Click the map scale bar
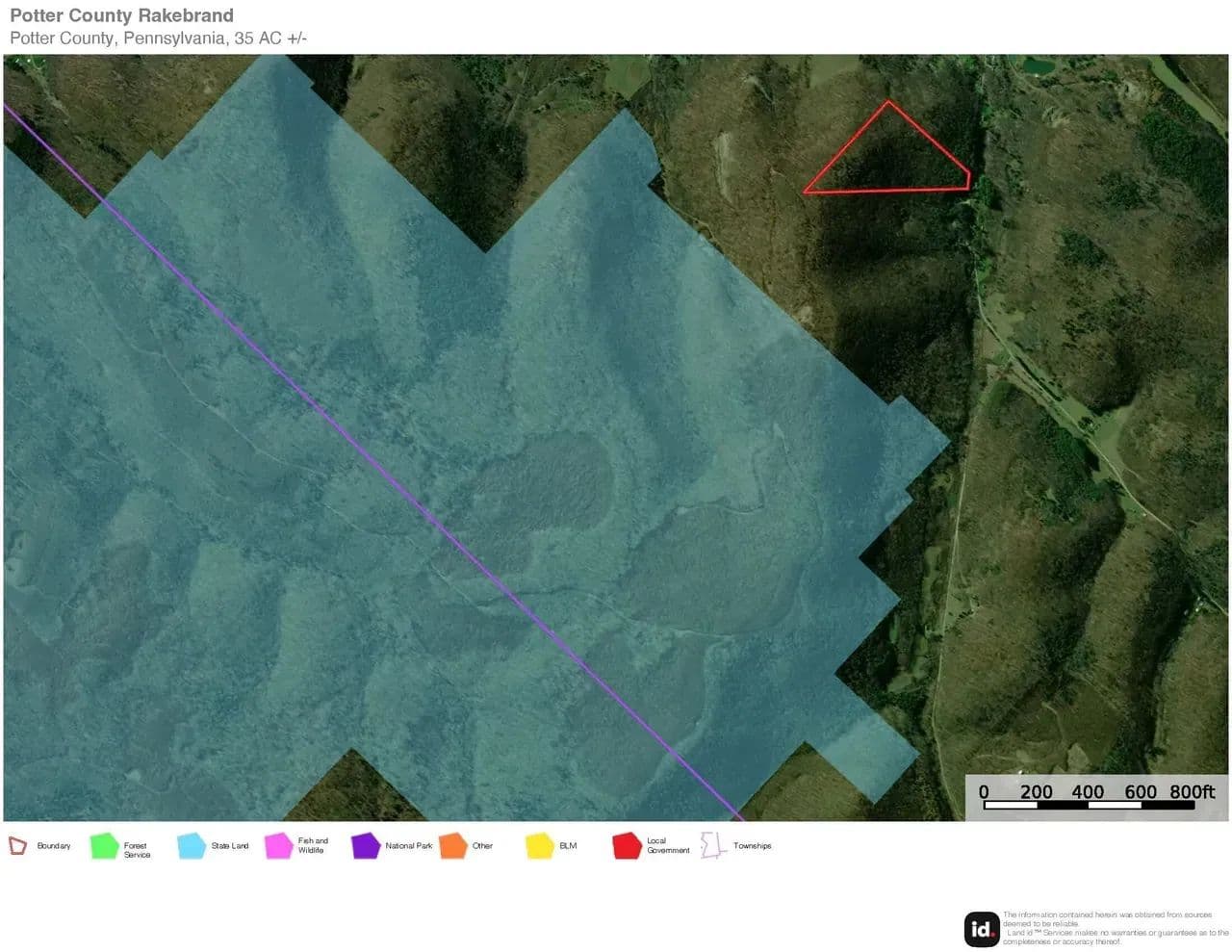The image size is (1232, 952). (x=1089, y=806)
